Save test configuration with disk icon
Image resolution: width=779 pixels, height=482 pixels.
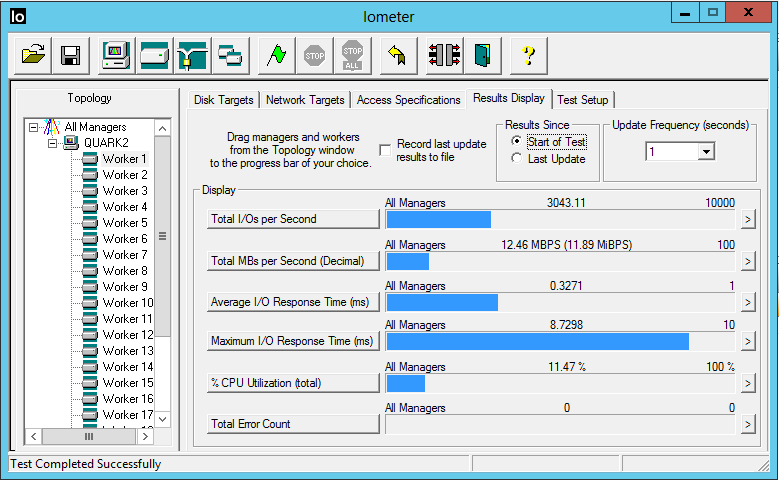tap(71, 55)
